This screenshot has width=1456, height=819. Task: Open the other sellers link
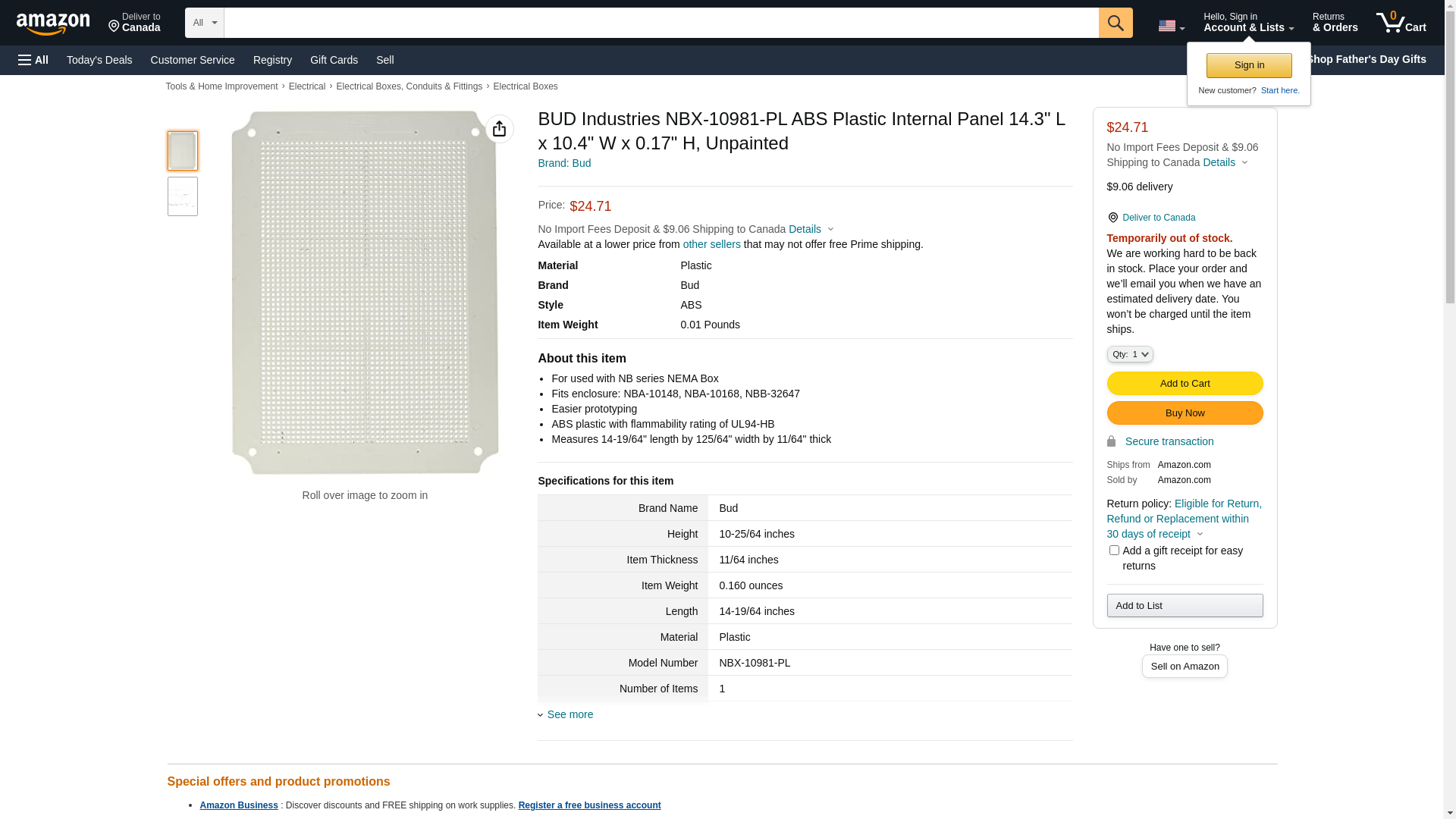[x=711, y=244]
